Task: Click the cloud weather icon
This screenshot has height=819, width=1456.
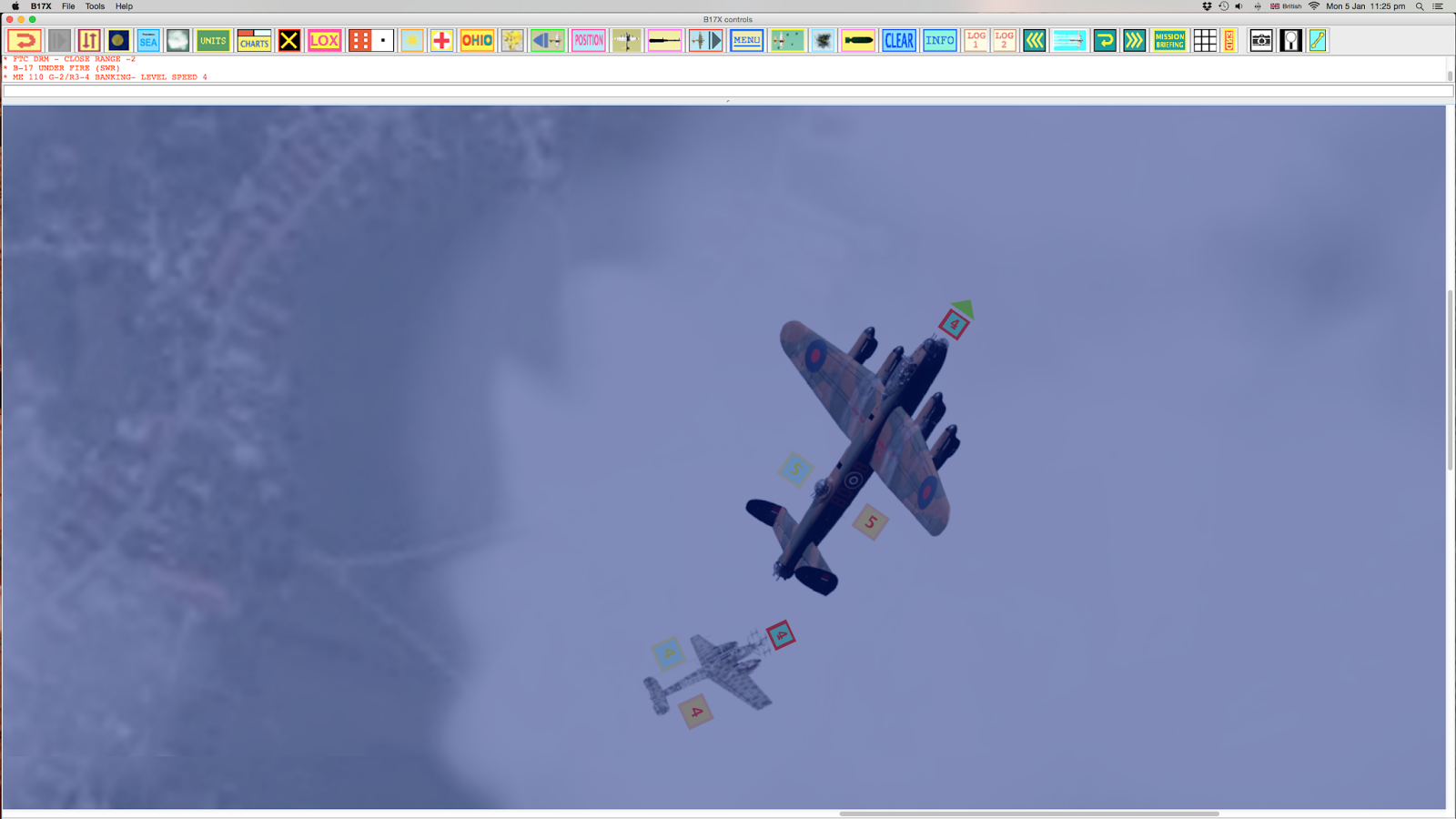Action: (177, 40)
